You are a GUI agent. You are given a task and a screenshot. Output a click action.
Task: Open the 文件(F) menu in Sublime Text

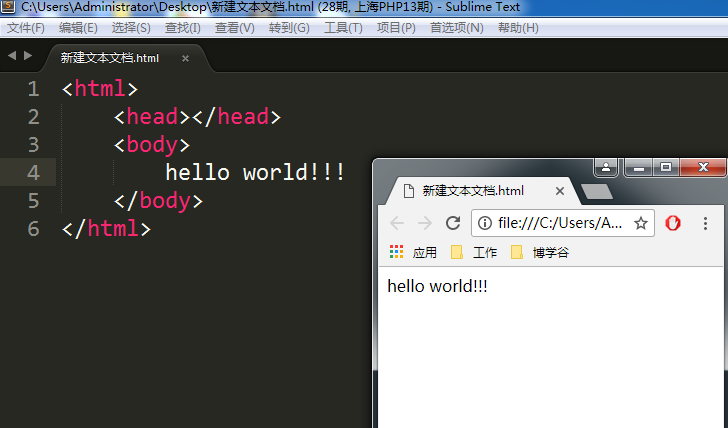coord(26,28)
